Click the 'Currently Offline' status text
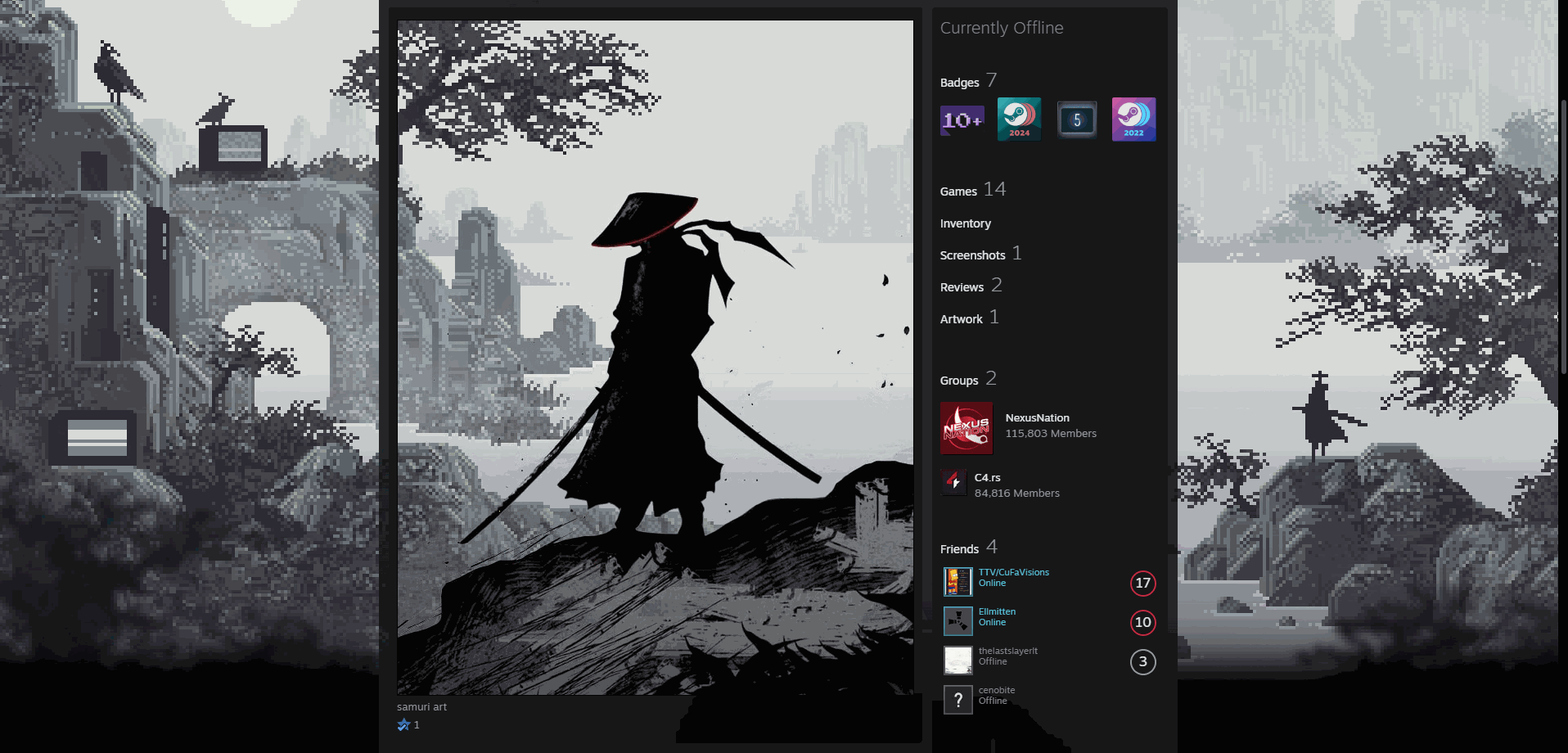Viewport: 1568px width, 753px height. point(1002,28)
